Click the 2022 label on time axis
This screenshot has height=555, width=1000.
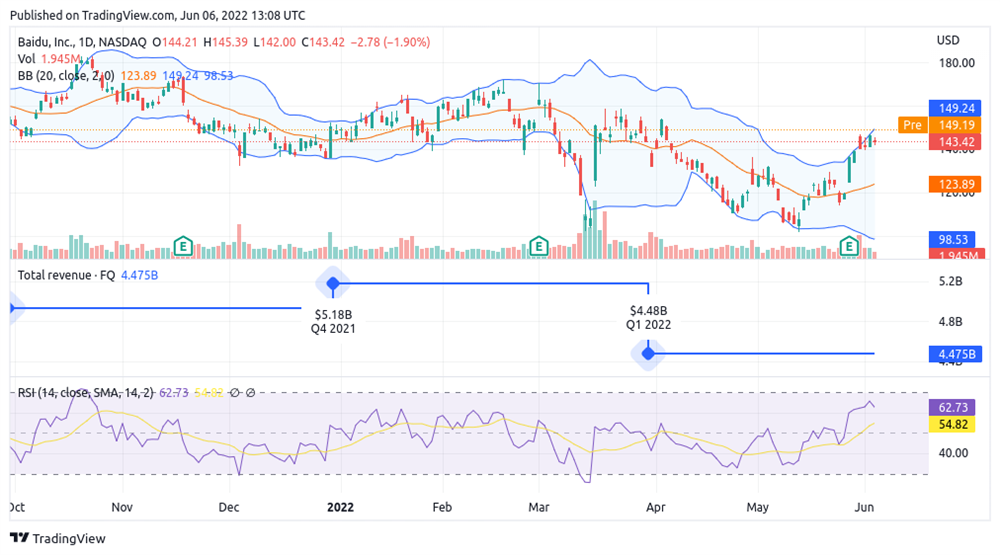click(x=343, y=507)
